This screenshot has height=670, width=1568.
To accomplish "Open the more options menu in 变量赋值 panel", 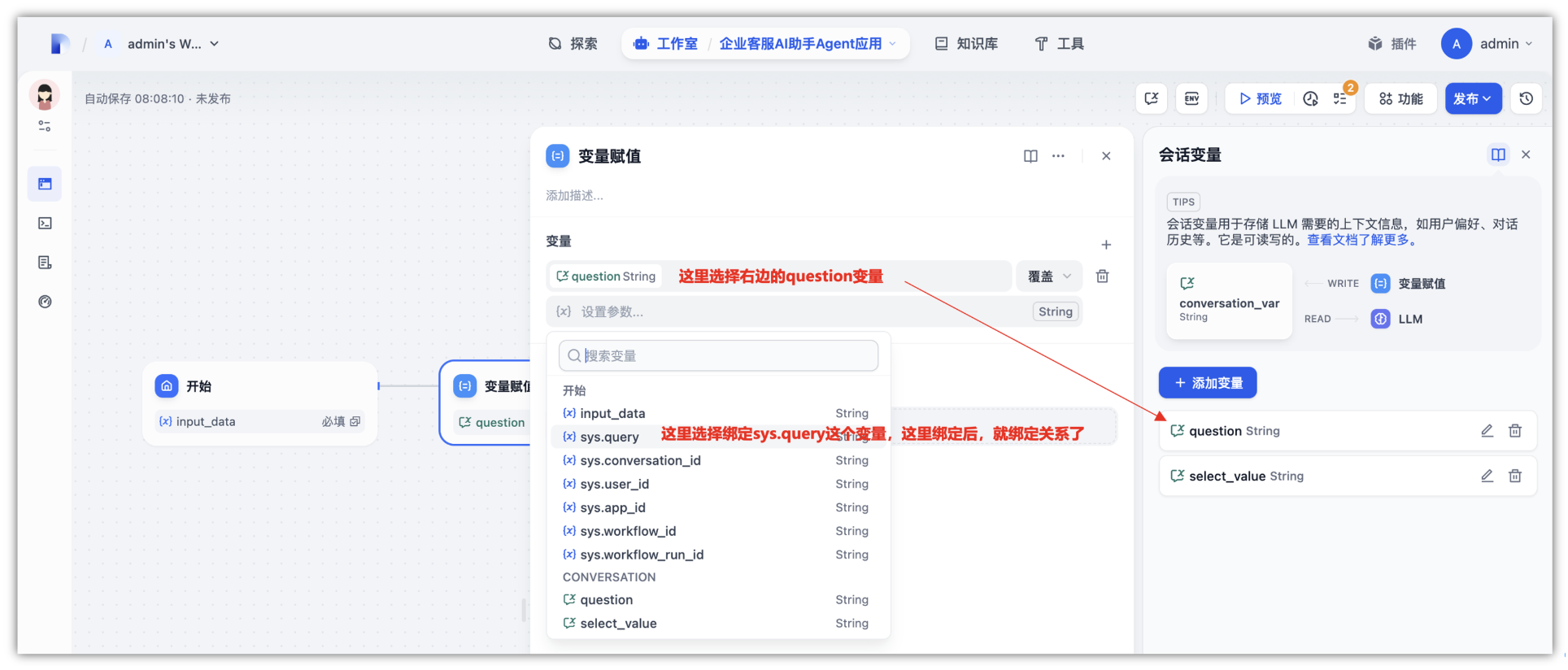I will pyautogui.click(x=1058, y=156).
